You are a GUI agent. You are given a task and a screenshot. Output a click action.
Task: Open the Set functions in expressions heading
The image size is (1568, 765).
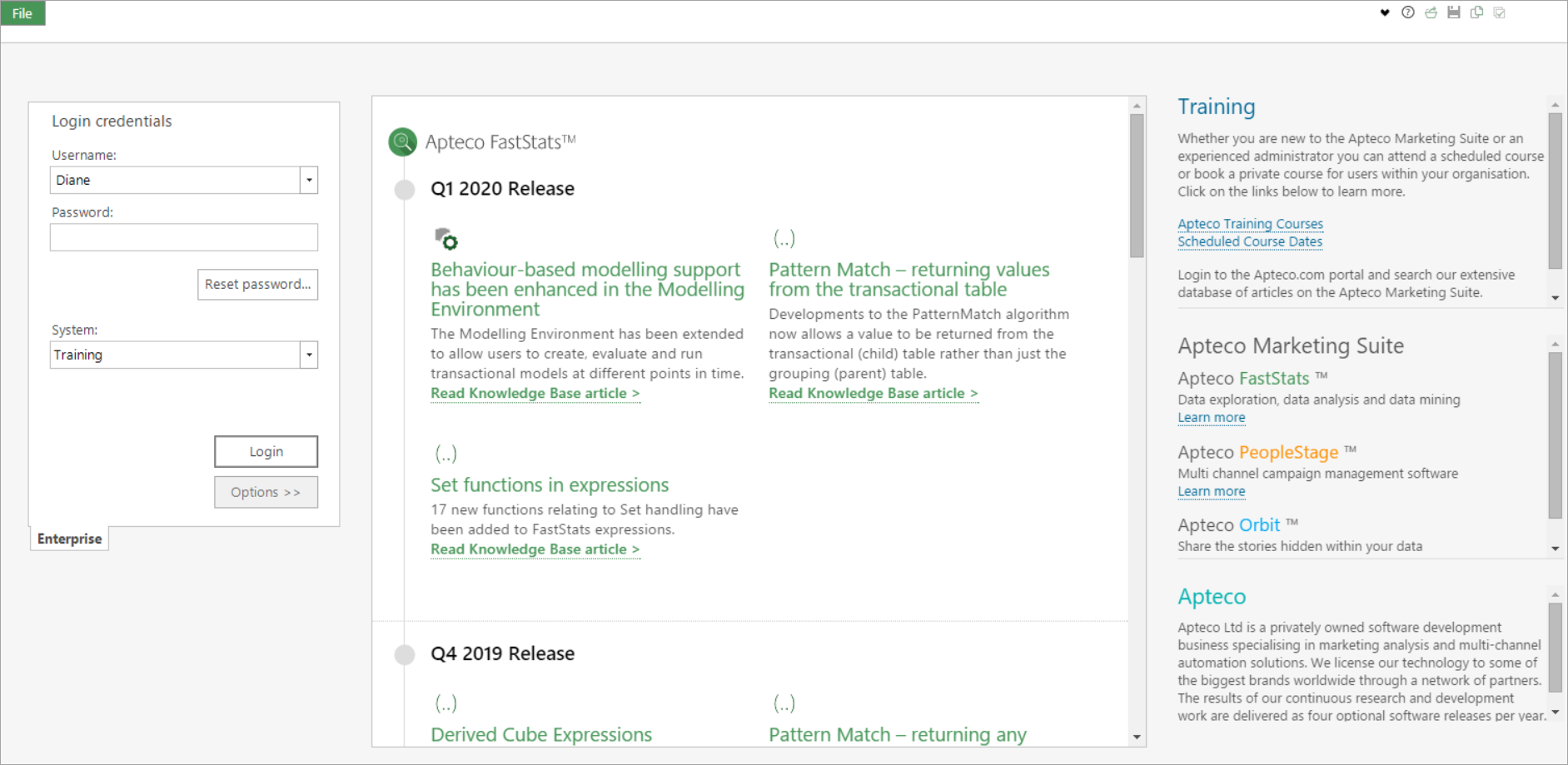550,485
